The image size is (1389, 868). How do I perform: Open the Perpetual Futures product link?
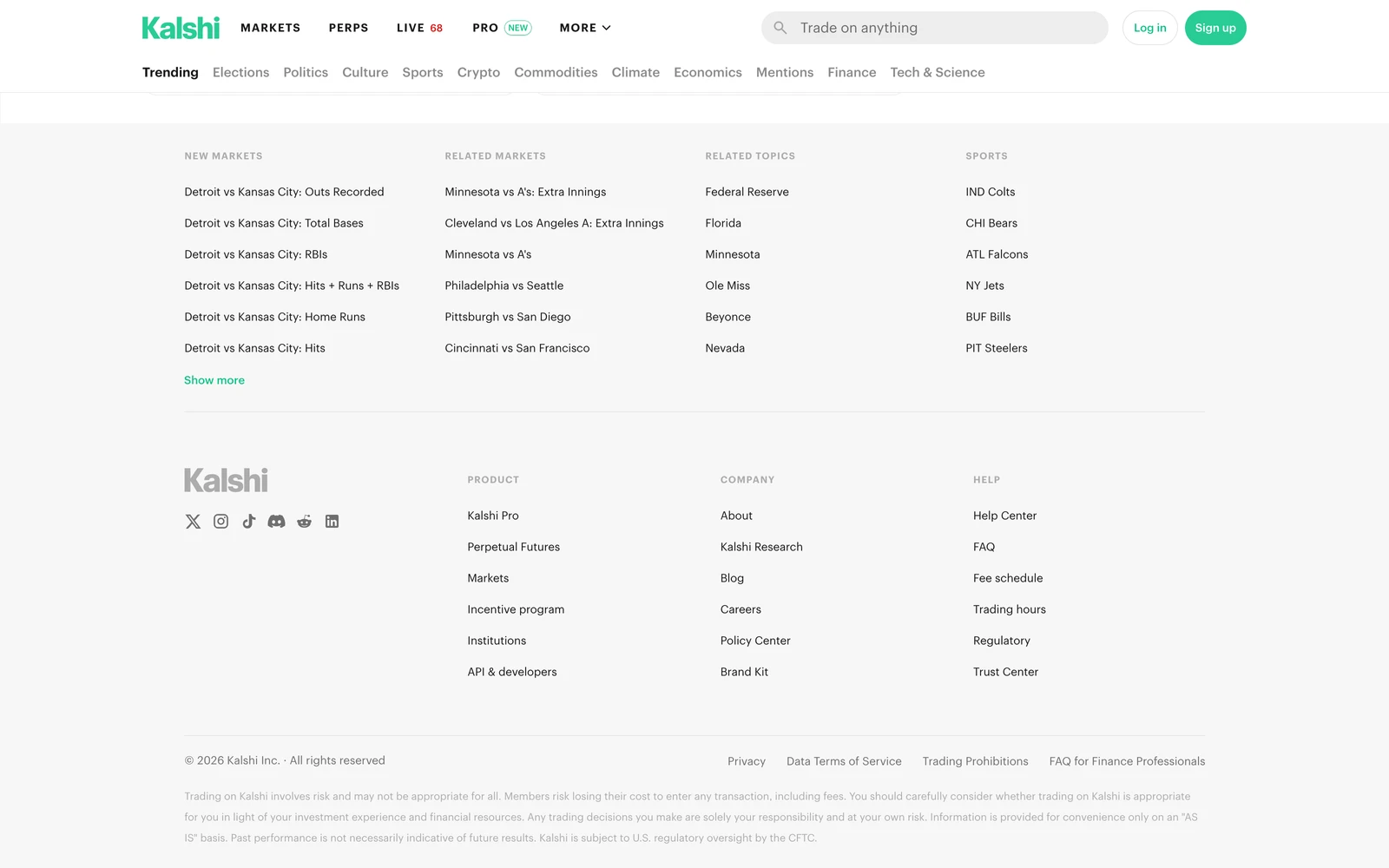coord(513,547)
